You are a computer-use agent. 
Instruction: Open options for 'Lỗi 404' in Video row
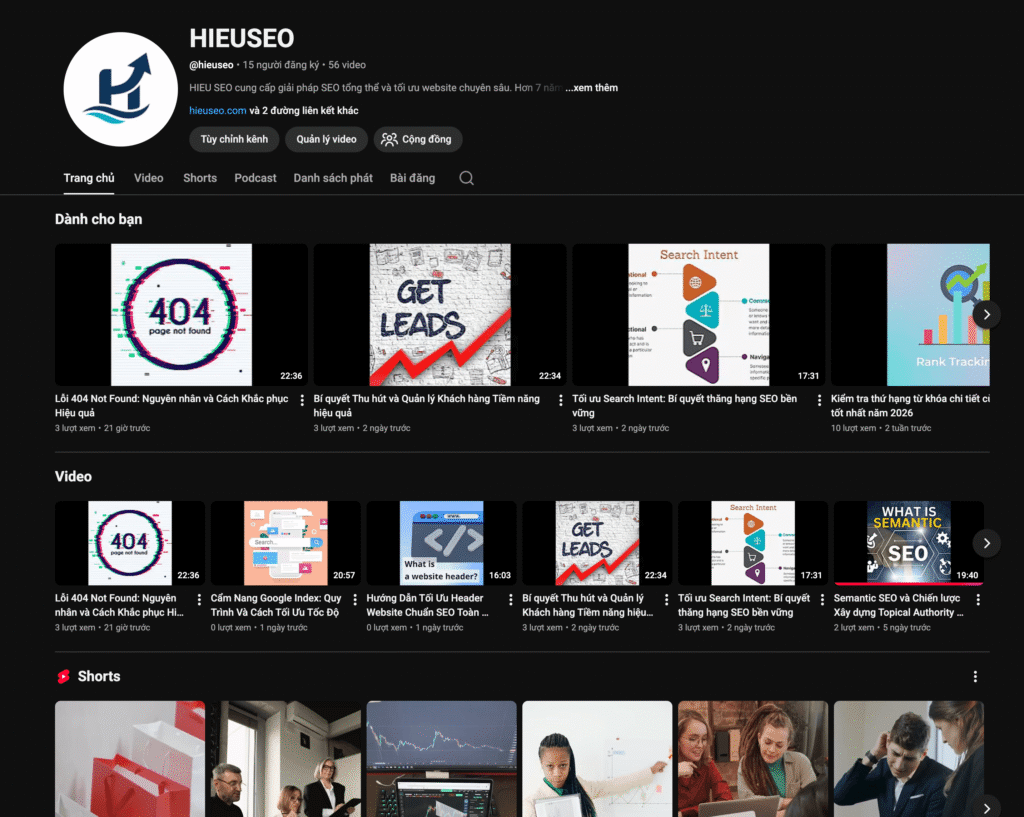coord(199,600)
